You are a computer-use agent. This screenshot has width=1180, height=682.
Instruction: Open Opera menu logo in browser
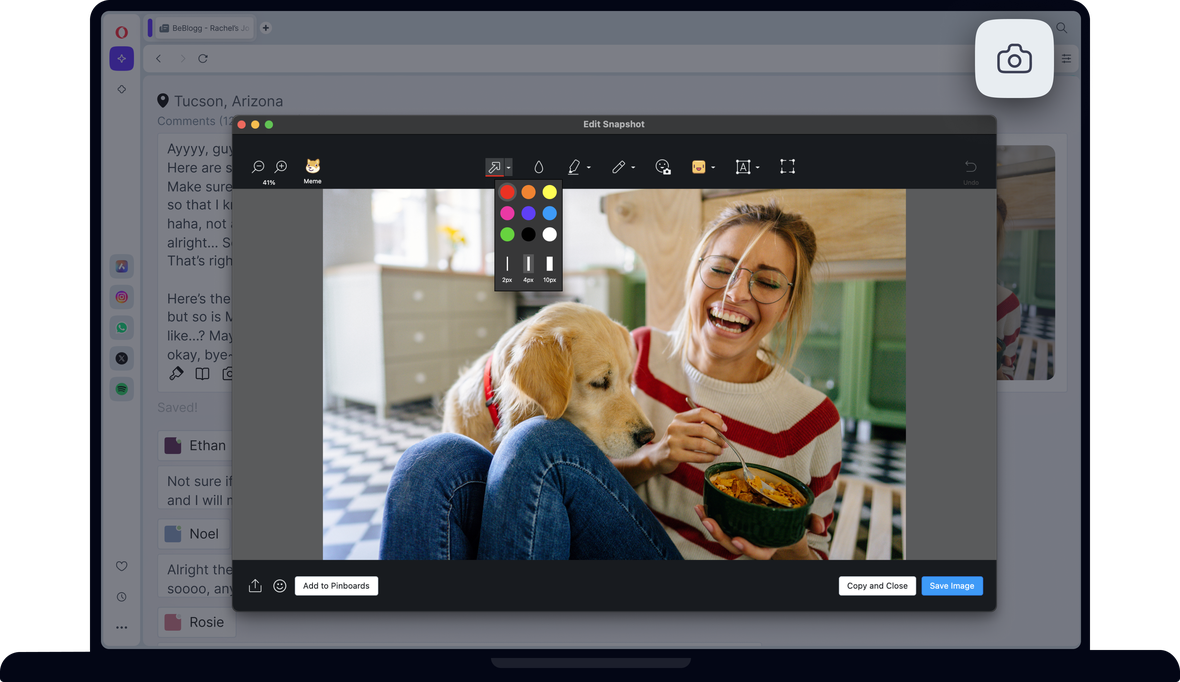click(x=121, y=32)
